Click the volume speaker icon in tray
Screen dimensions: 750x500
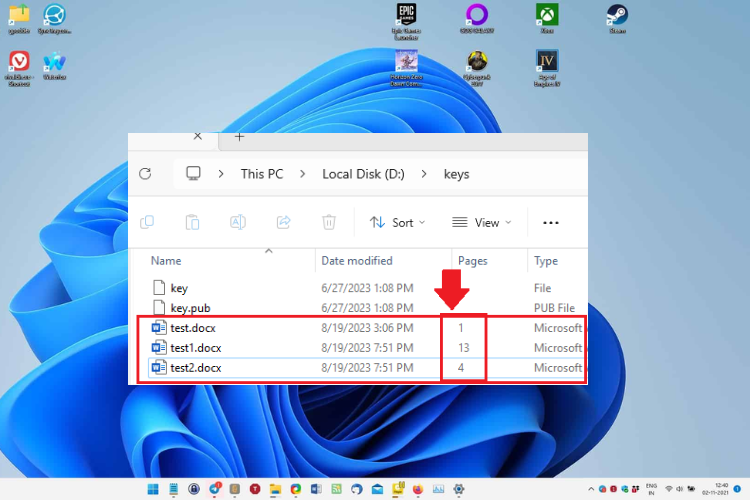[680, 489]
